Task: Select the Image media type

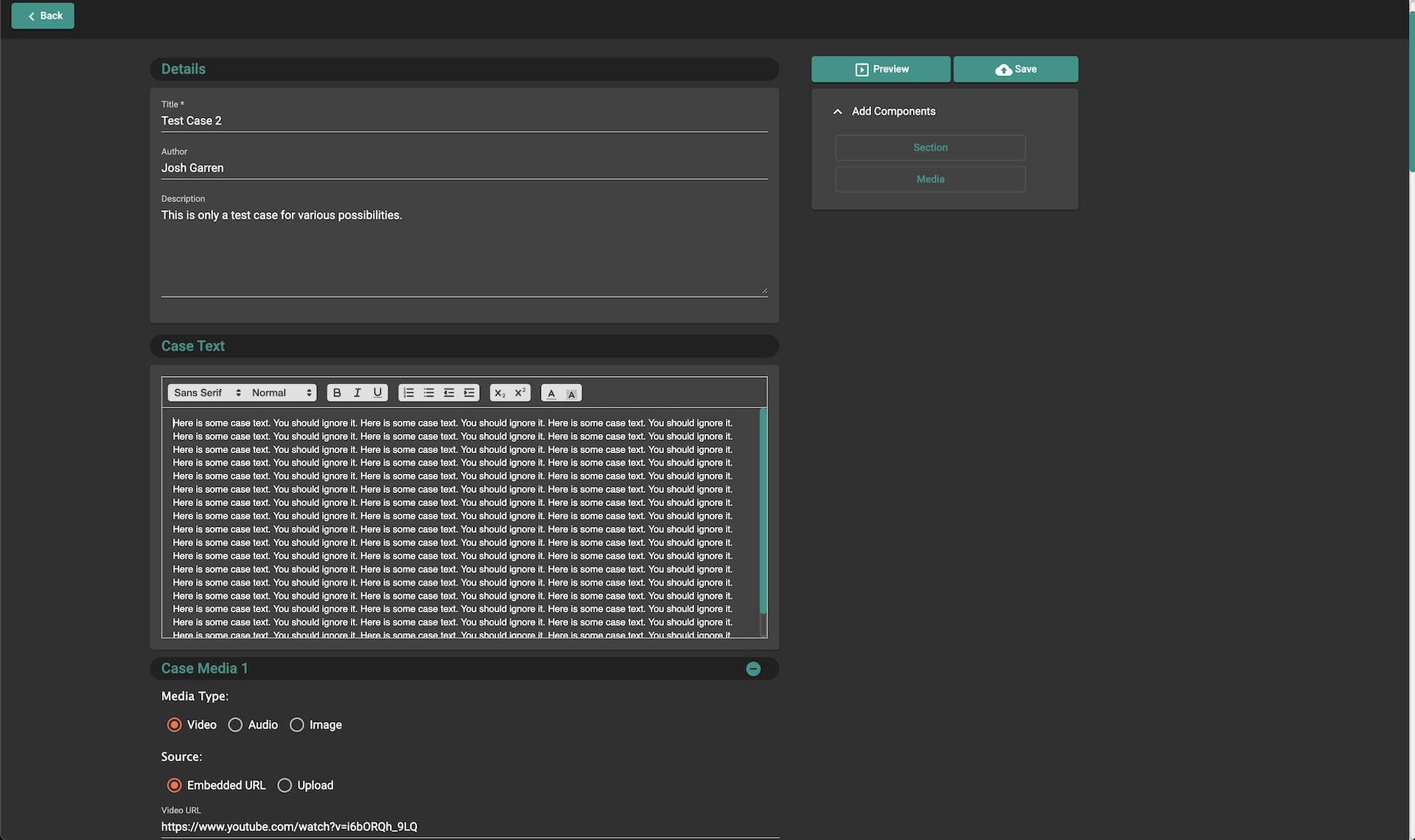Action: coord(297,725)
